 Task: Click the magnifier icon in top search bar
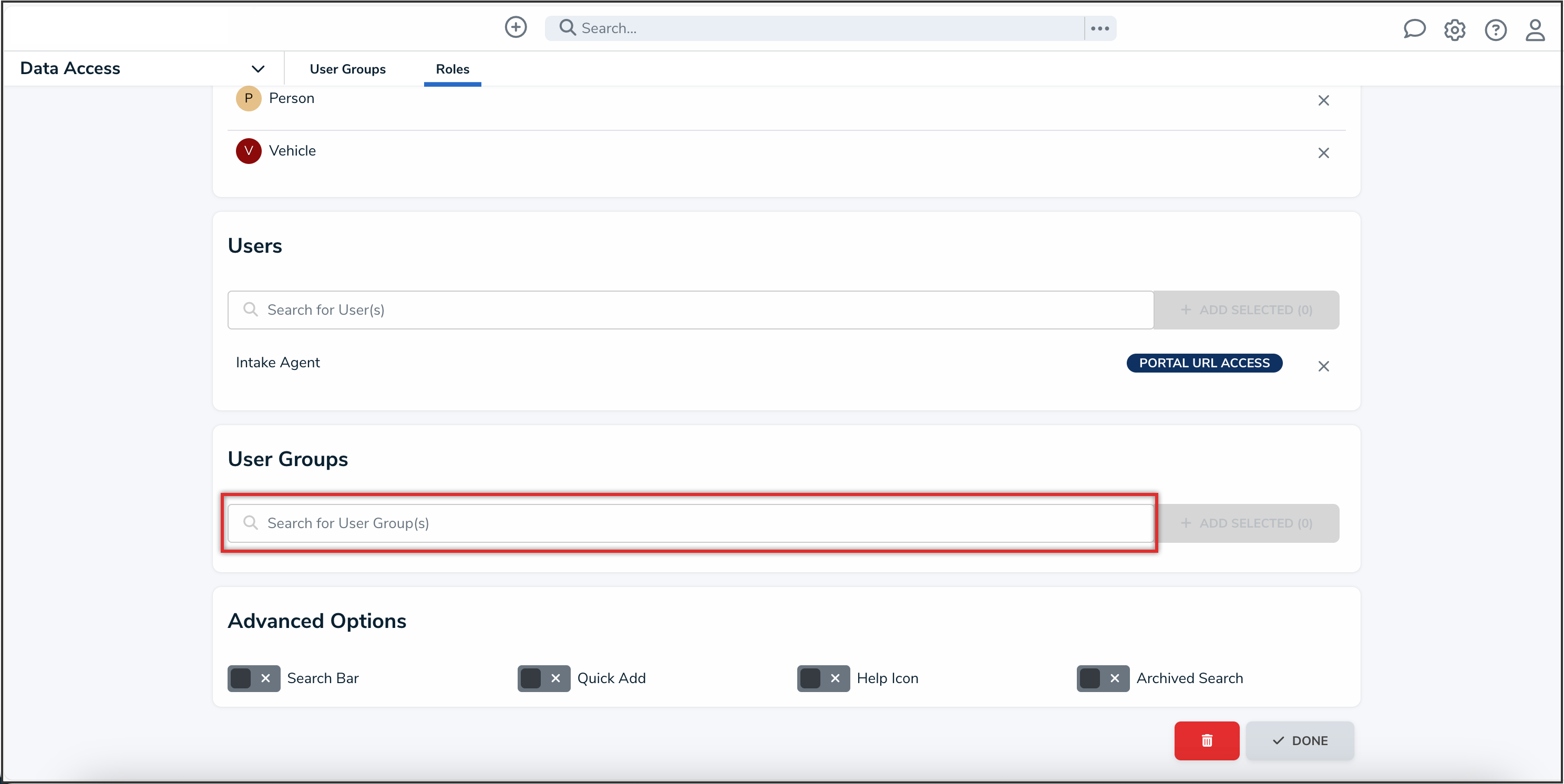click(x=567, y=28)
